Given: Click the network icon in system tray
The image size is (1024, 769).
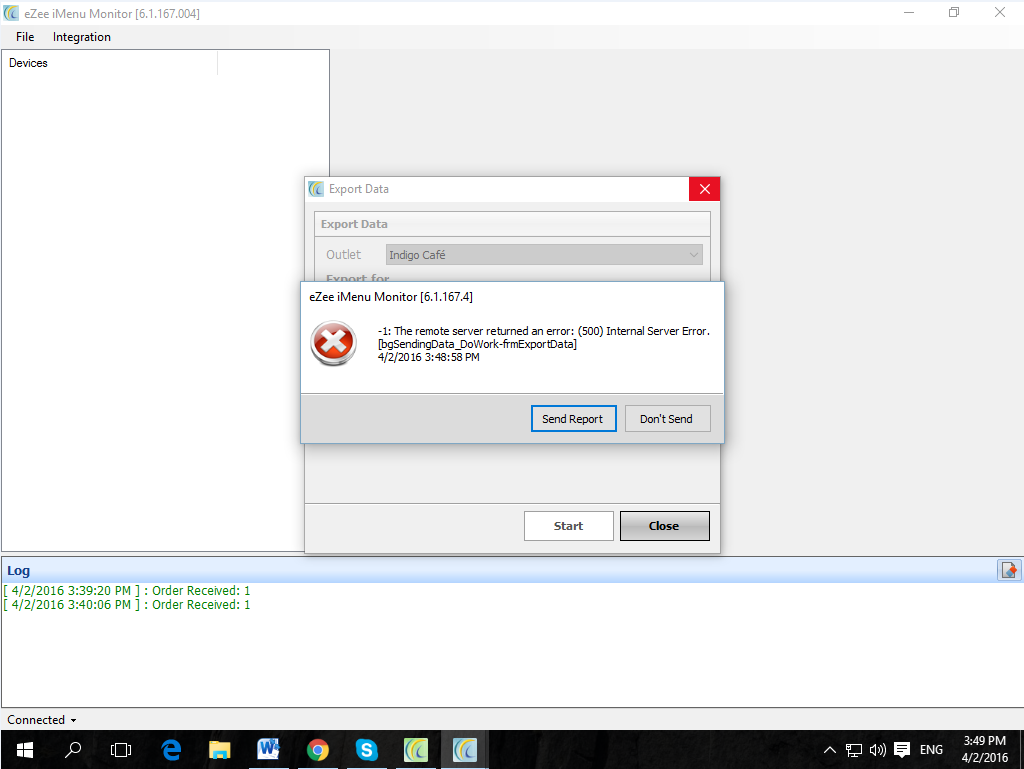Looking at the screenshot, I should pos(854,750).
